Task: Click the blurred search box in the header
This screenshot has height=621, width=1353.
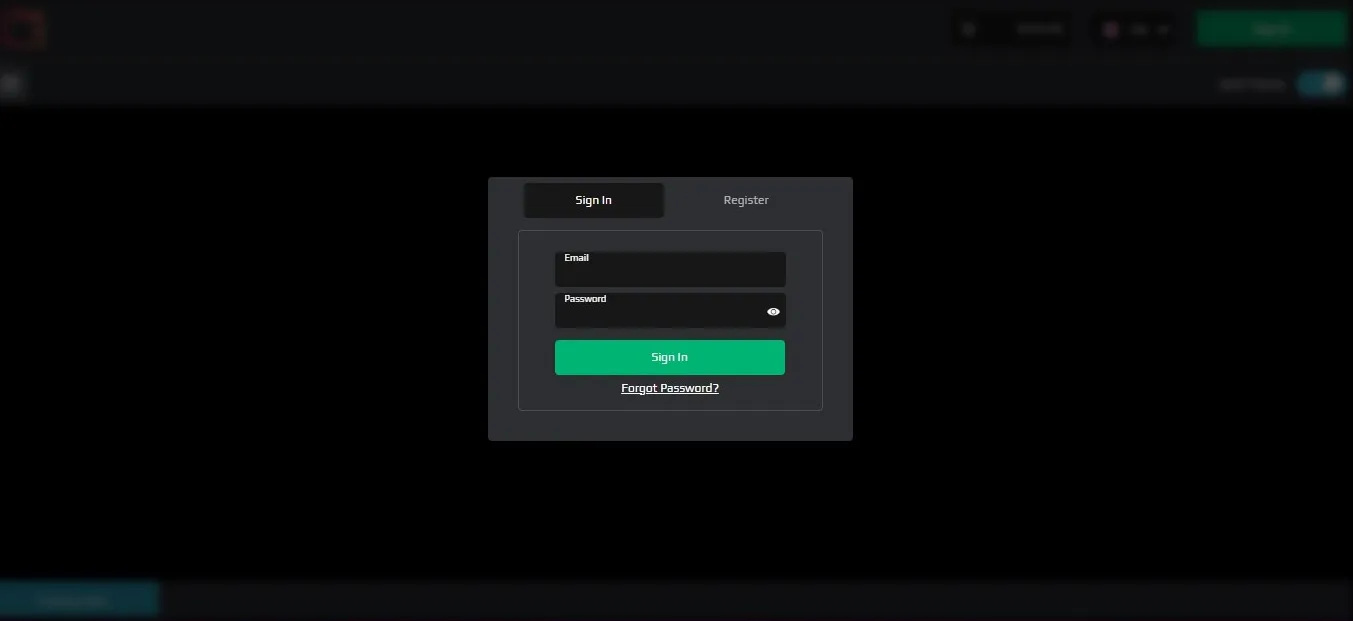Action: (1011, 29)
